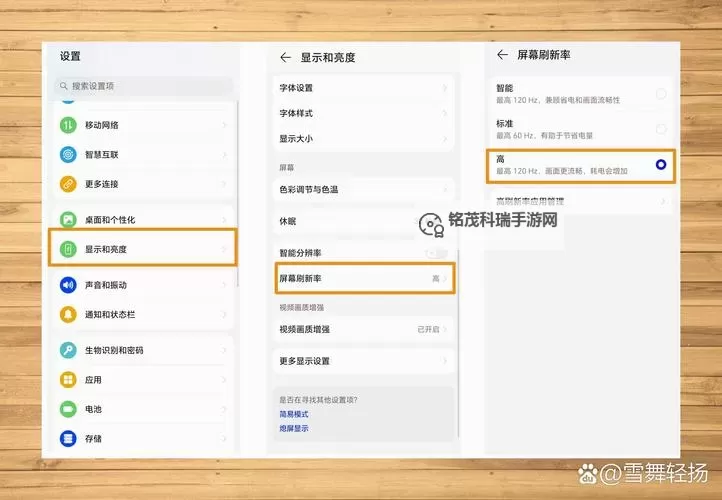Tap the 生物识别和密码 key icon
The image size is (722, 500).
pyautogui.click(x=68, y=350)
